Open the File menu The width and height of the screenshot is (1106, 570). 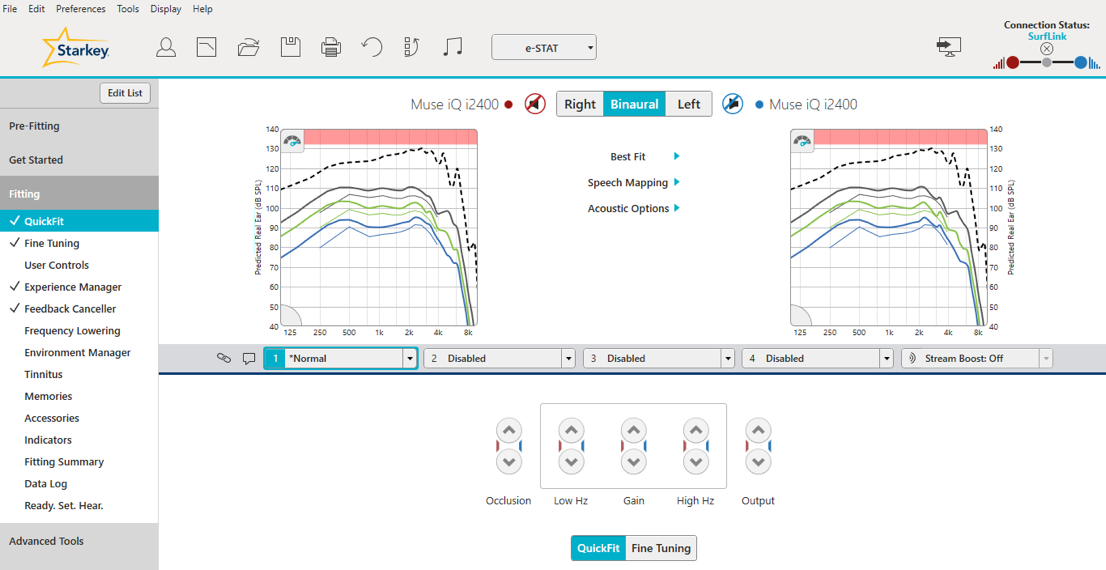[10, 9]
